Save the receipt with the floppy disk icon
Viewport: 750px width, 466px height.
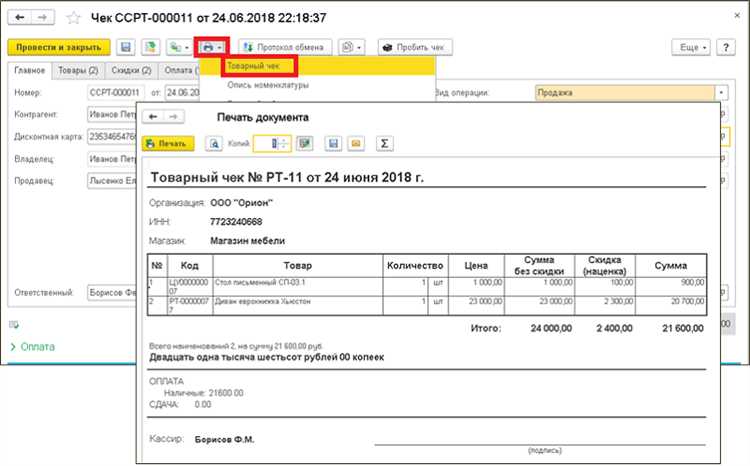[126, 47]
